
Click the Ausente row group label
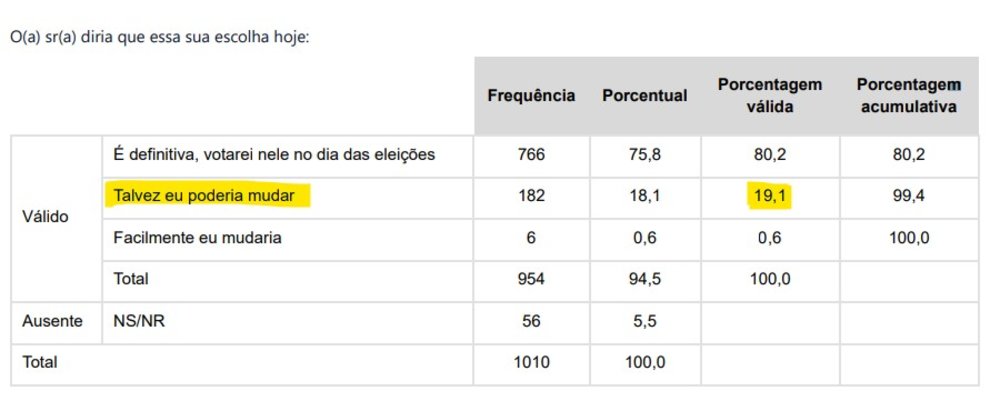point(52,321)
